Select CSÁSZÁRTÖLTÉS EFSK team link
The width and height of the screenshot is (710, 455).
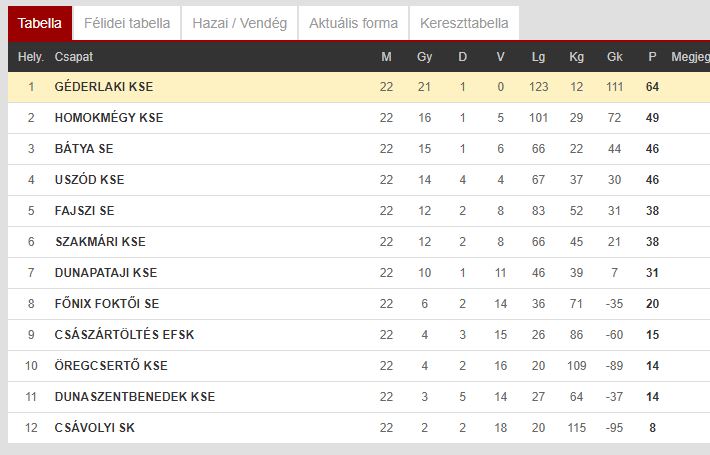[124, 335]
